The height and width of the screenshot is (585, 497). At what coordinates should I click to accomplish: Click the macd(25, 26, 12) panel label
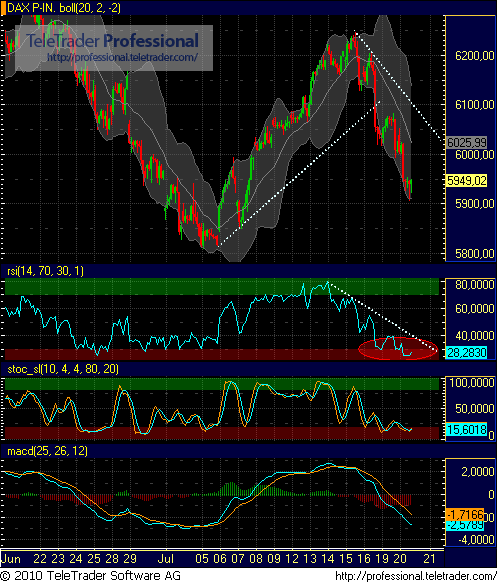tap(47, 451)
